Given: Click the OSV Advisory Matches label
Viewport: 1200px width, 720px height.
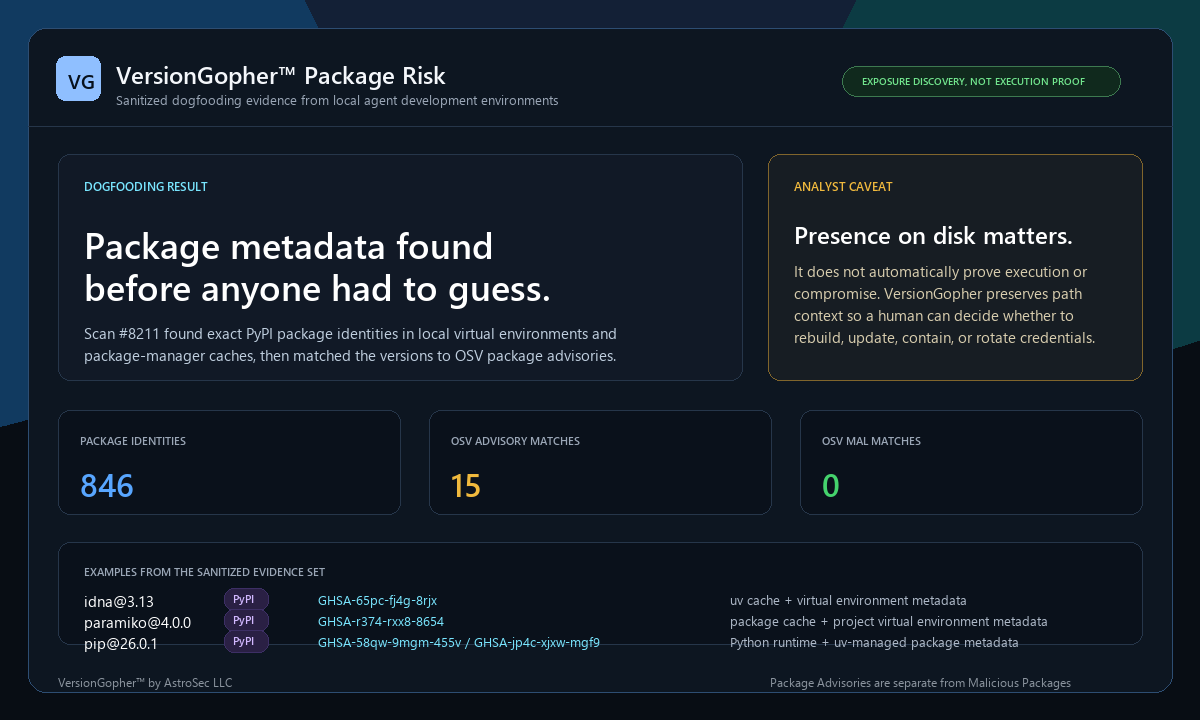Looking at the screenshot, I should tap(515, 441).
